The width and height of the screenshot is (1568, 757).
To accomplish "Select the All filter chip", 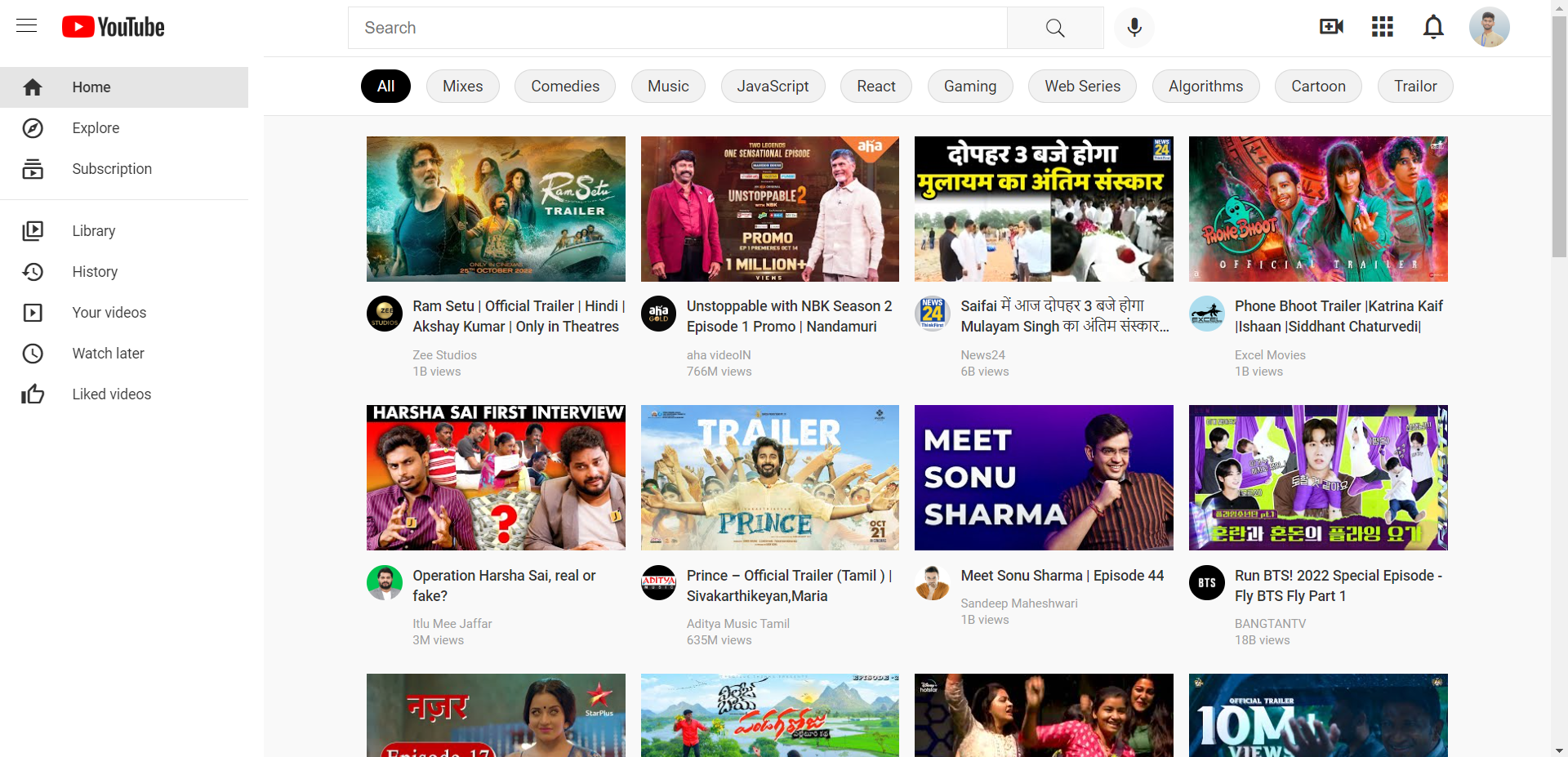I will tap(385, 86).
